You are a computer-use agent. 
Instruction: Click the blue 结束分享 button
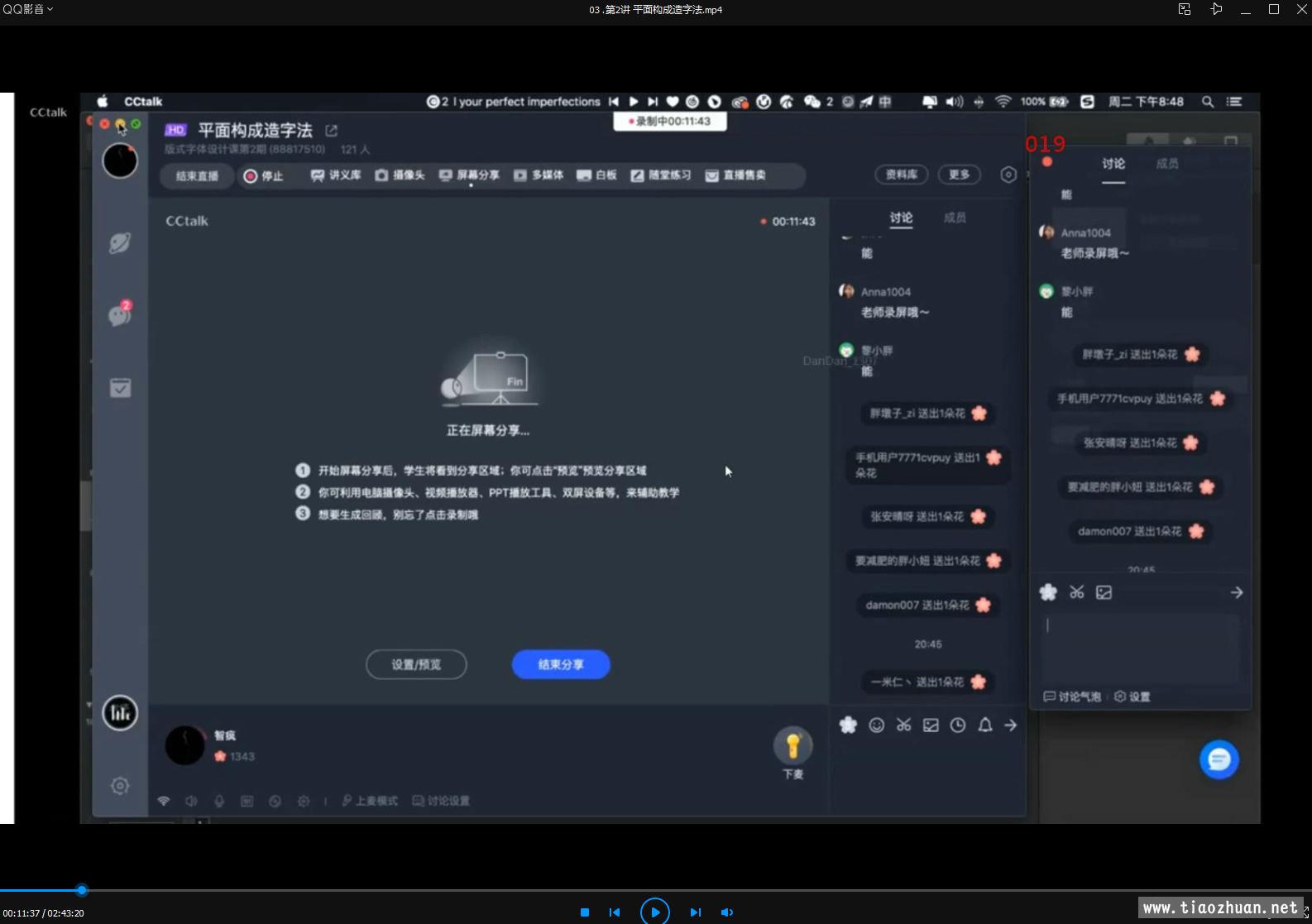(561, 664)
